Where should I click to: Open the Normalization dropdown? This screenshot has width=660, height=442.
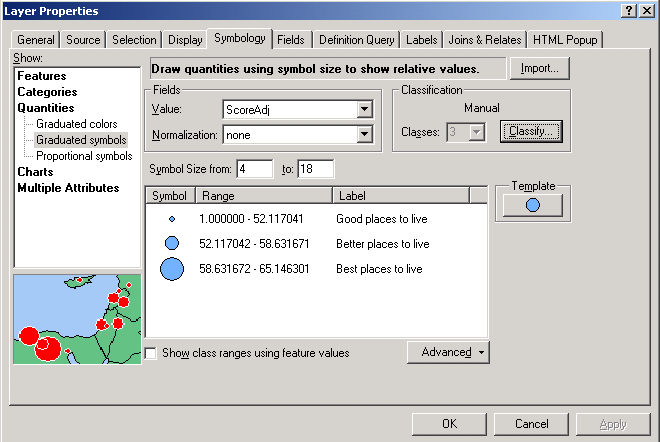coord(364,134)
